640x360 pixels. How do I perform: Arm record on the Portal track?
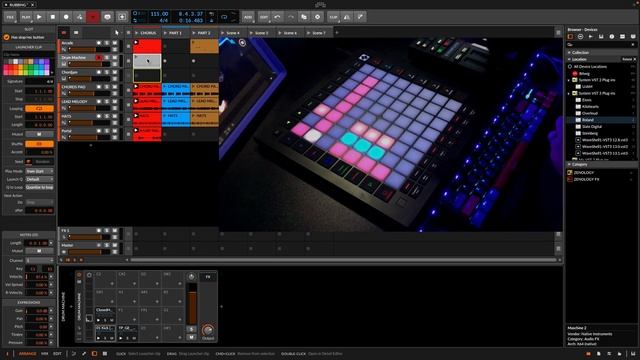point(99,131)
